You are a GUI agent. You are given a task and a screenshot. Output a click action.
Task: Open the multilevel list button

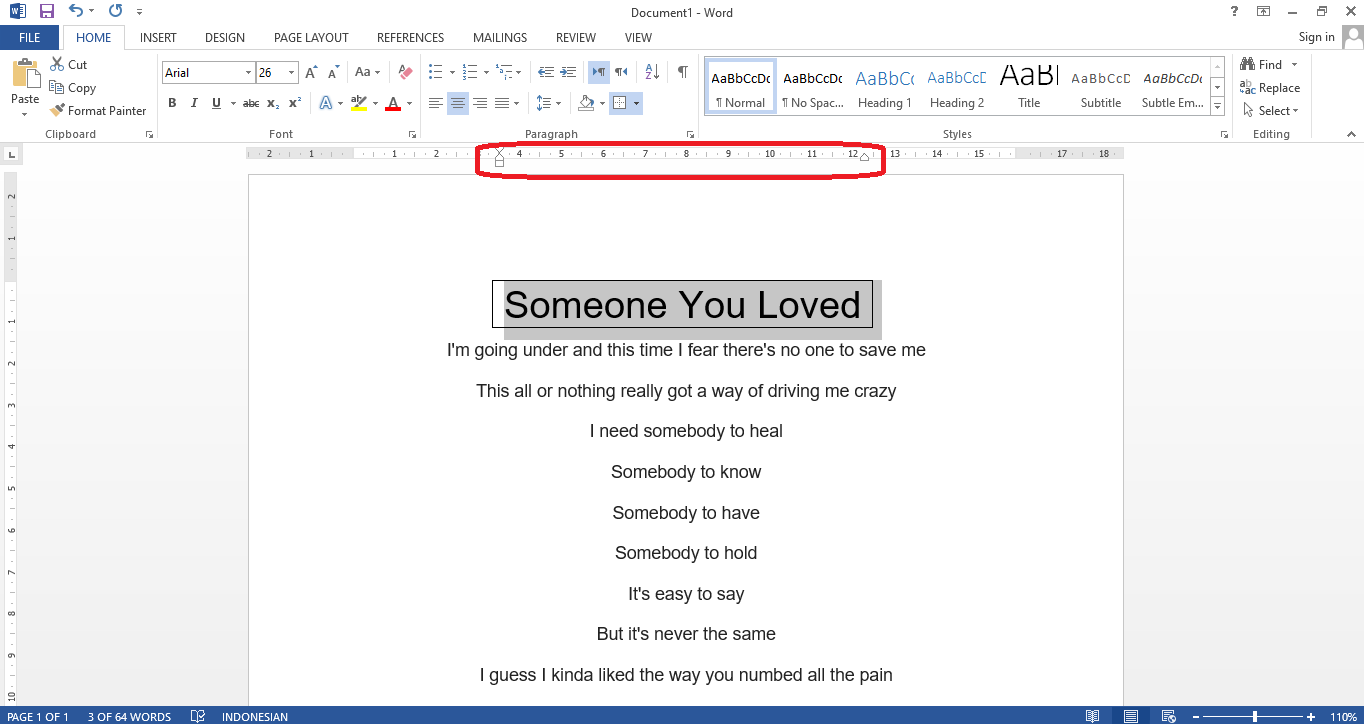pyautogui.click(x=505, y=73)
